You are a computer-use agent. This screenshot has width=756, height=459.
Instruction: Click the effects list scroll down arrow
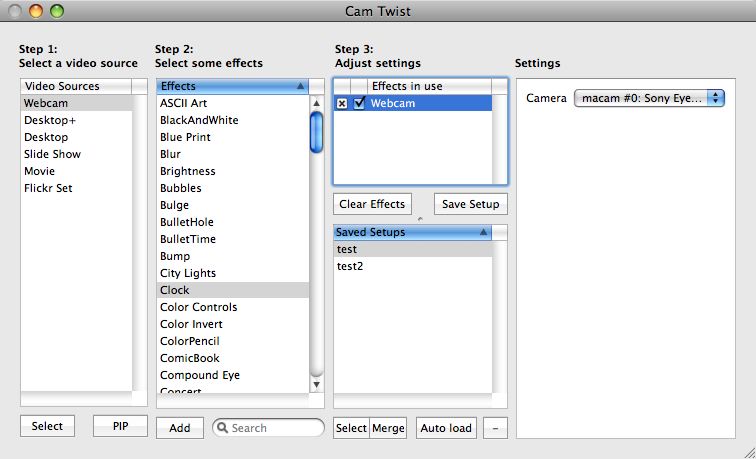pyautogui.click(x=316, y=384)
